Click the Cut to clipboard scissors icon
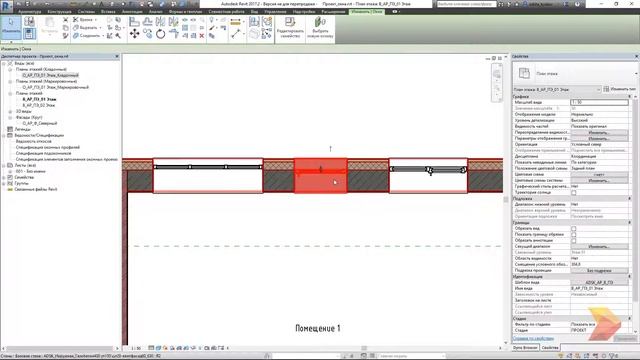640x360 pixels. [x=65, y=20]
